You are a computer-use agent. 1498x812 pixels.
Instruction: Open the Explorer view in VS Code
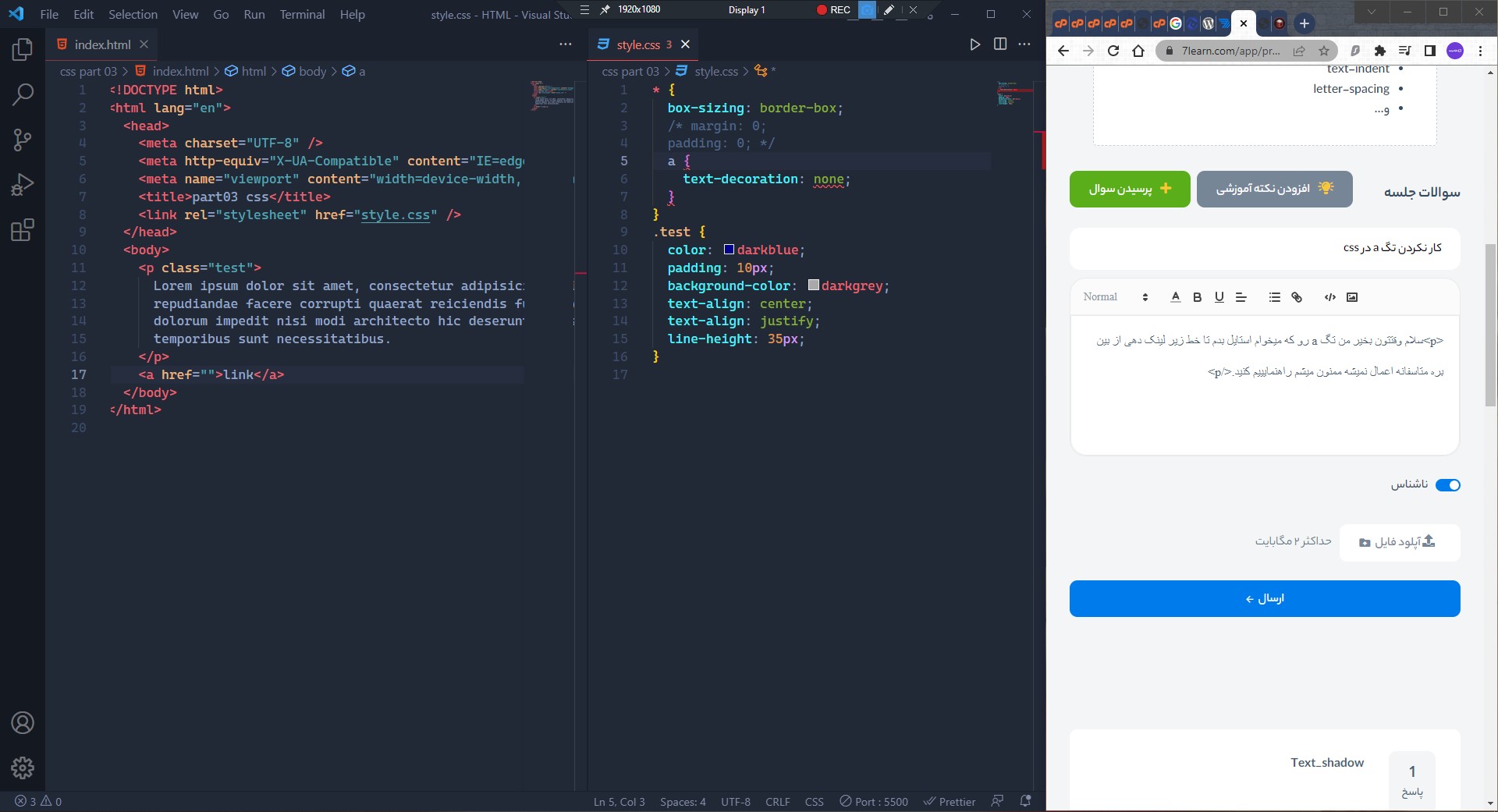tap(23, 50)
